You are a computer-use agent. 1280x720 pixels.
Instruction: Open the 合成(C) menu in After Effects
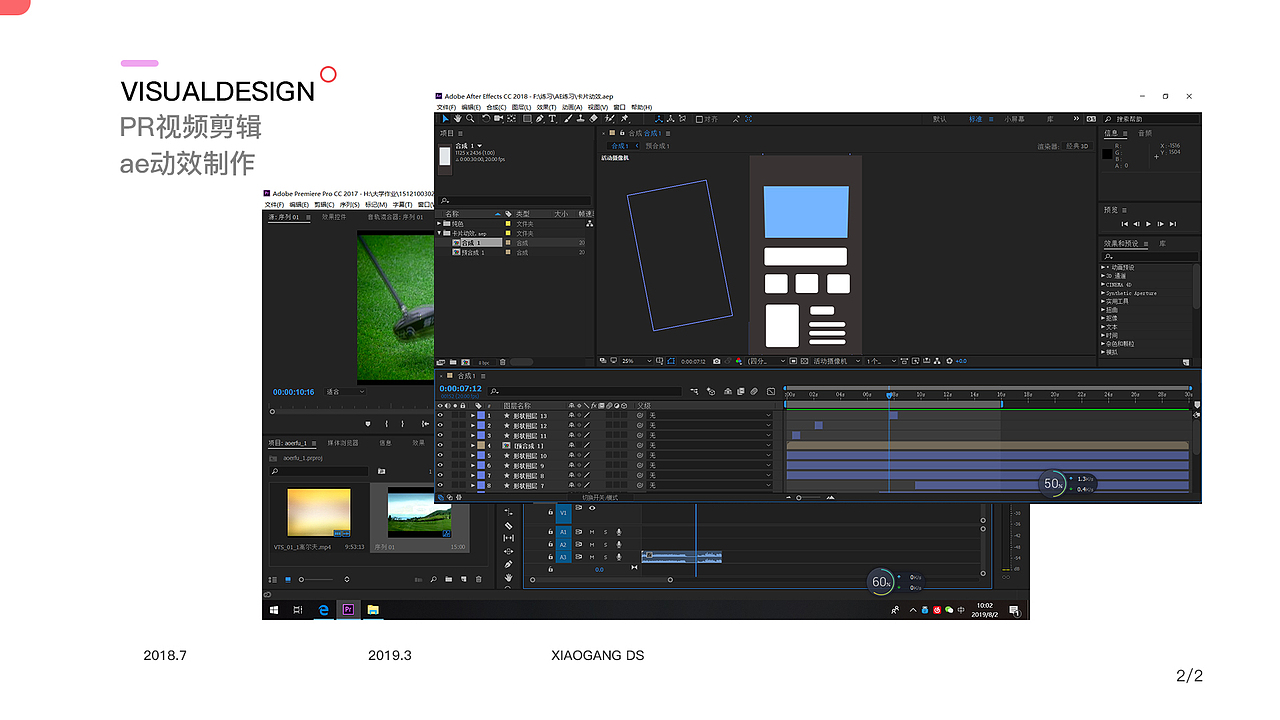click(x=496, y=107)
